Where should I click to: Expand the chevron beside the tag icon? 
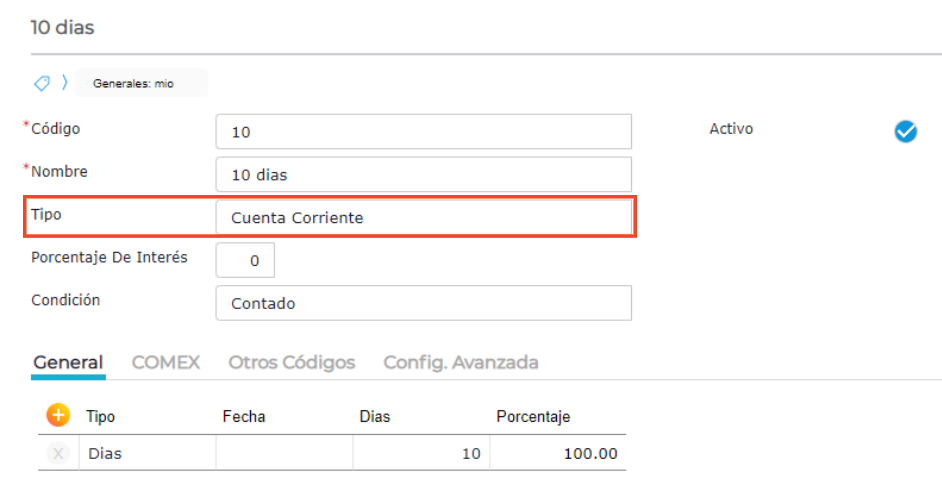pos(65,83)
